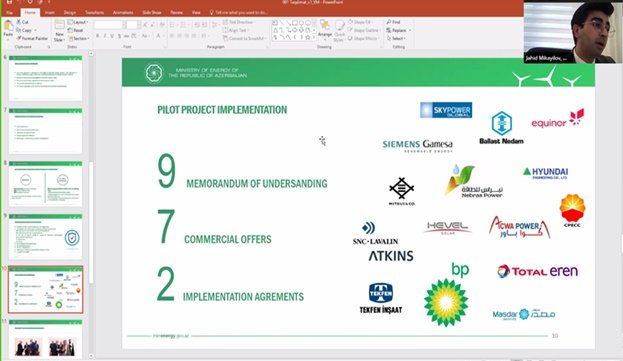Click the Reset slide button
Viewport: 623px width, 361px height.
[75, 30]
